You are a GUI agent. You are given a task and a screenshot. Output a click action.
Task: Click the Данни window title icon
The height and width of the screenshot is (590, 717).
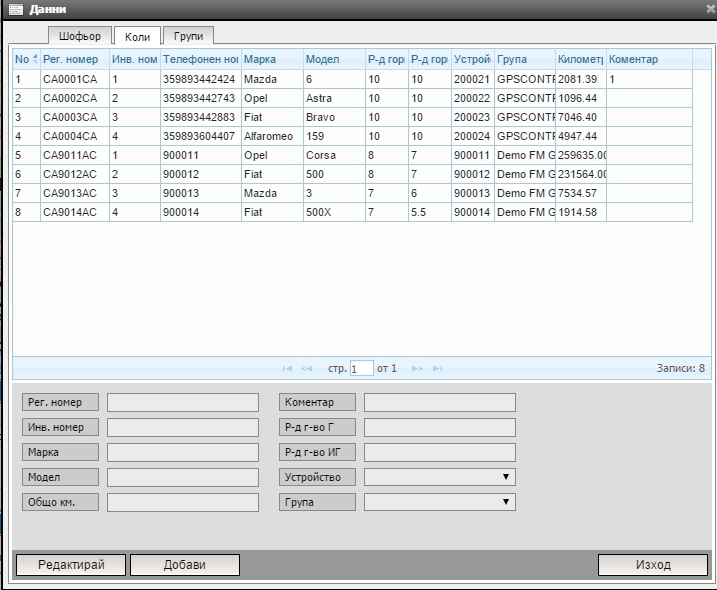point(16,10)
